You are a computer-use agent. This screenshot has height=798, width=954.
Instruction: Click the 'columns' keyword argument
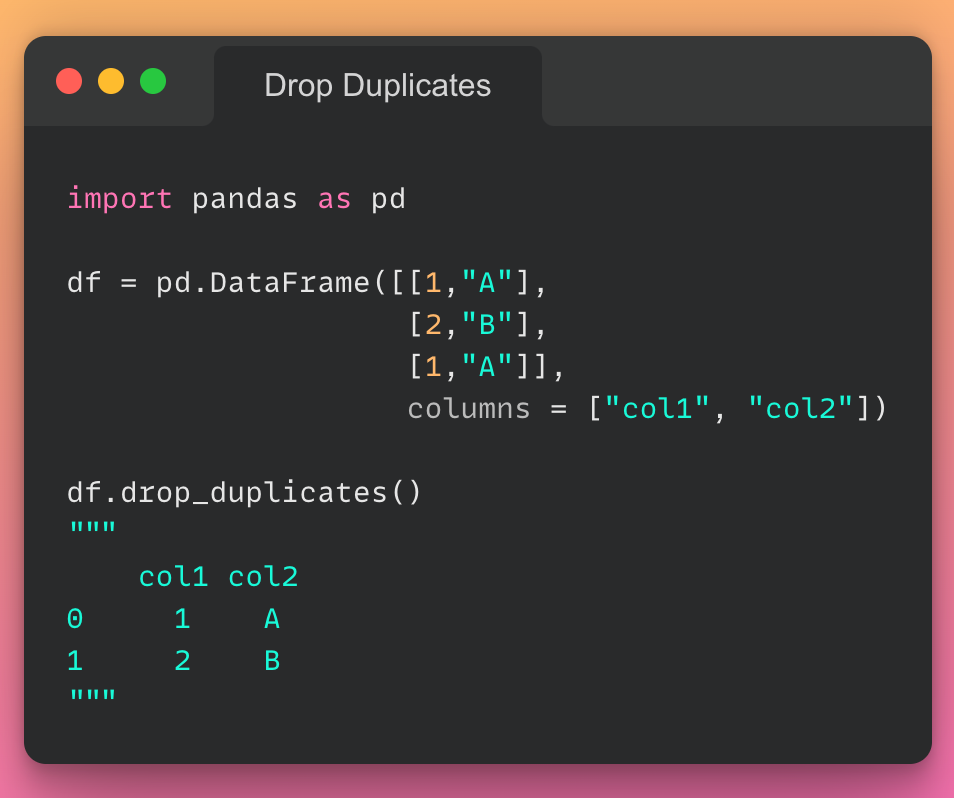click(469, 408)
